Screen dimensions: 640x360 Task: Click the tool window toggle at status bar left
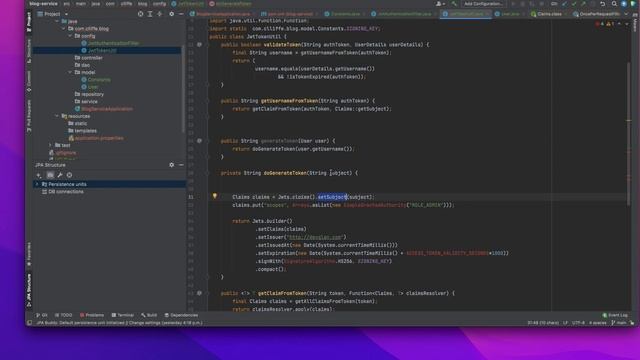tap(29, 323)
